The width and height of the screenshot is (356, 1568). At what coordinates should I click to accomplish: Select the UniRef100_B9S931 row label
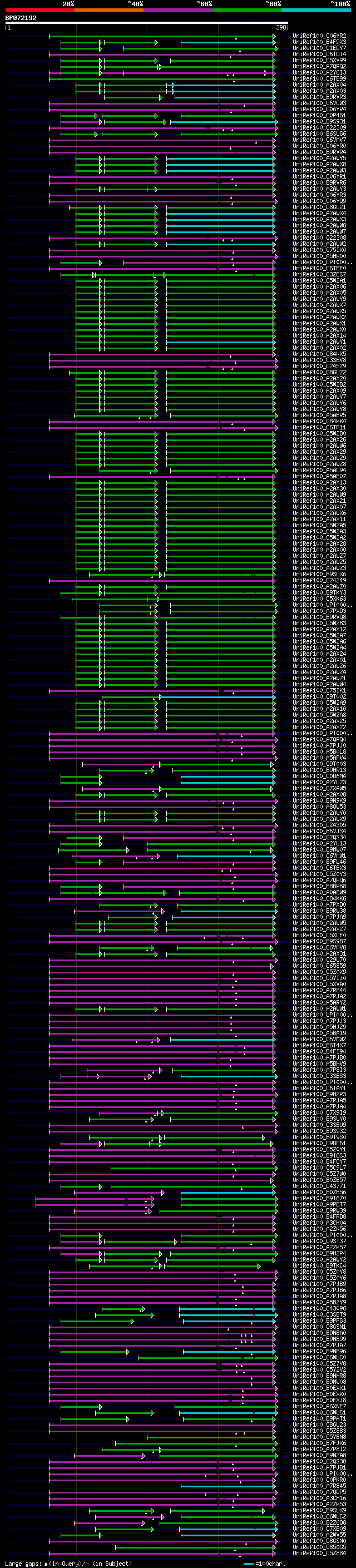tap(319, 122)
